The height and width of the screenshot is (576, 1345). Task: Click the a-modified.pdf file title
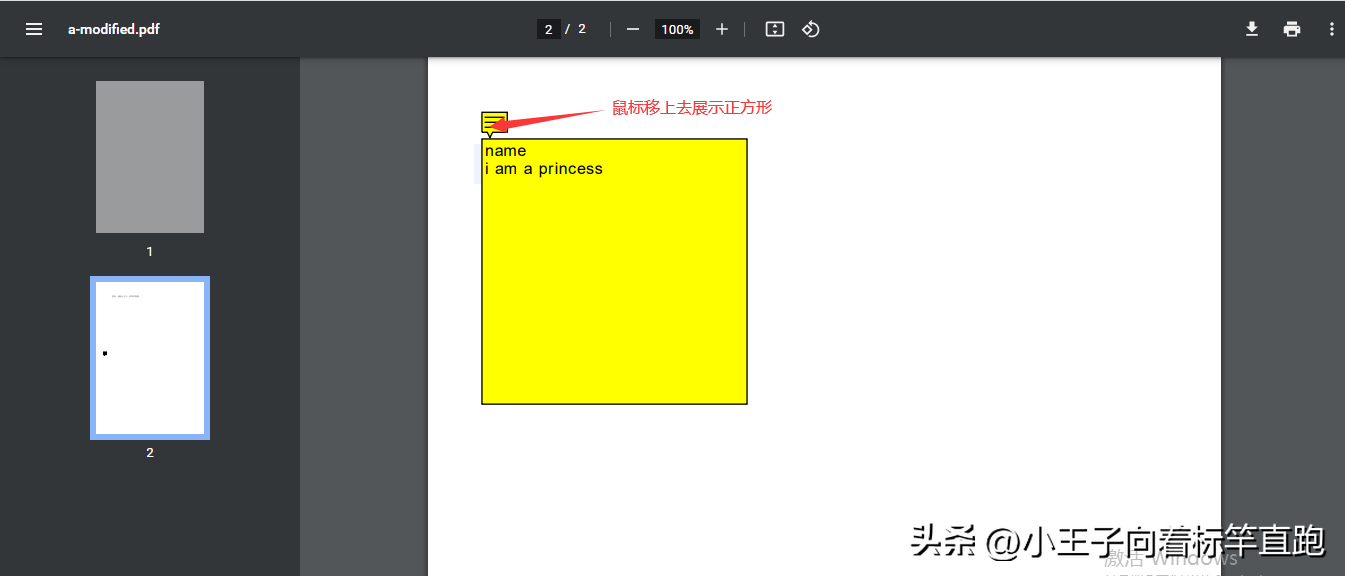pyautogui.click(x=114, y=29)
